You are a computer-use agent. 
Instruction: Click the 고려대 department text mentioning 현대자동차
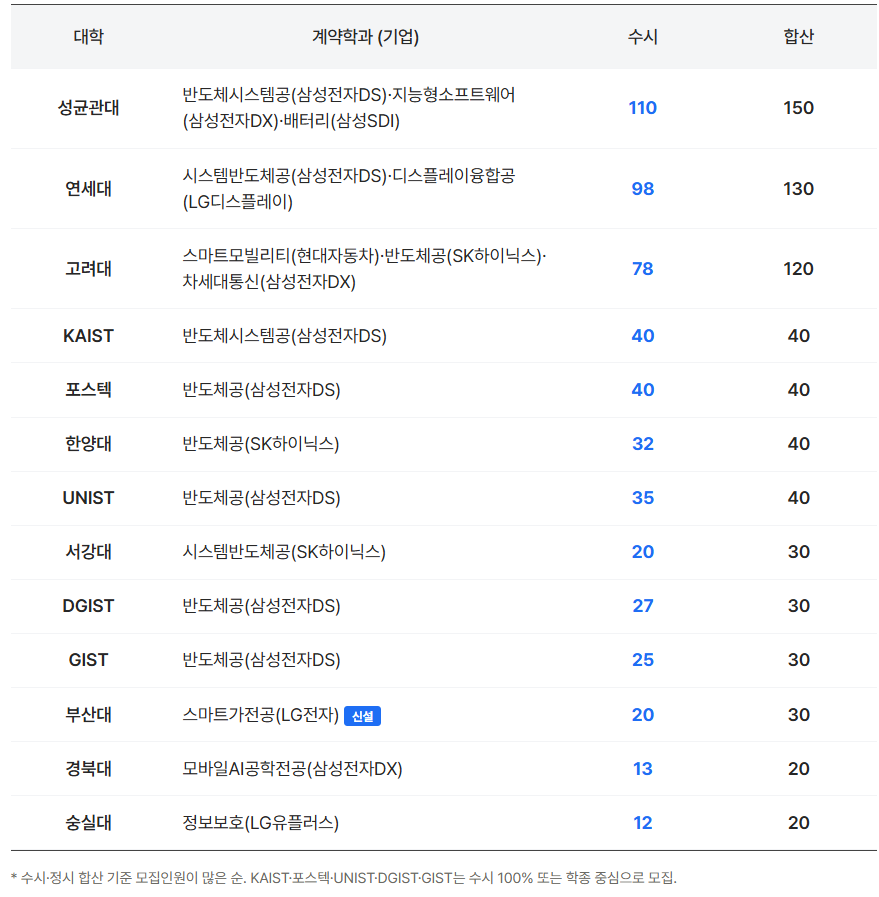[364, 269]
